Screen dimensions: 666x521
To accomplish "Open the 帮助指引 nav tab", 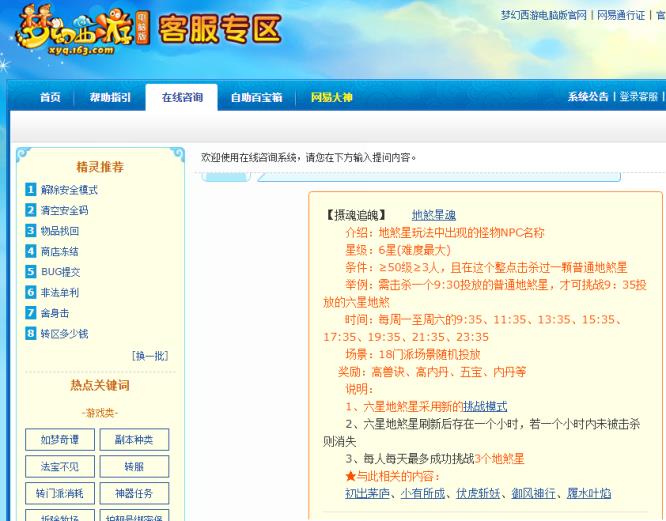I will [110, 97].
